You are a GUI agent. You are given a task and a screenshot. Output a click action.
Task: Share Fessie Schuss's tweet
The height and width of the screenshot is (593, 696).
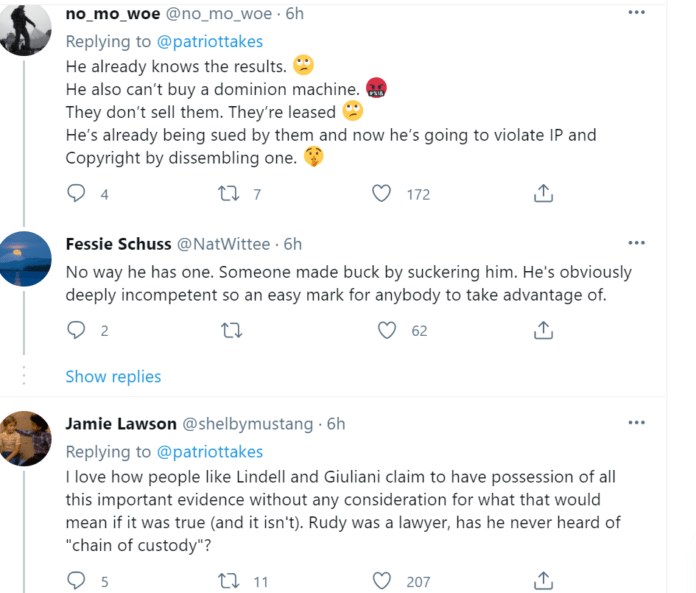click(x=543, y=330)
